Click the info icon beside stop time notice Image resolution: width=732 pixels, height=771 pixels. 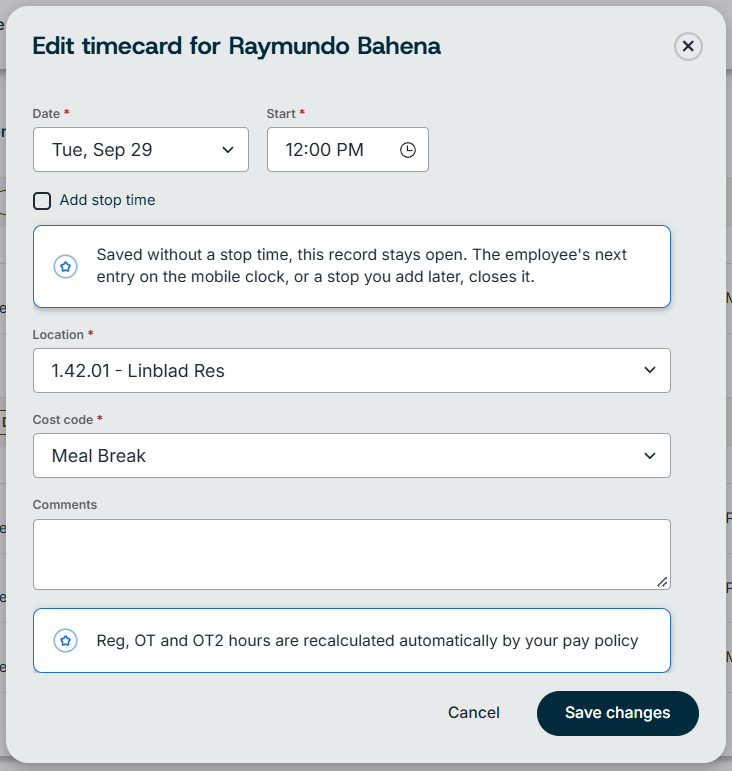(65, 267)
